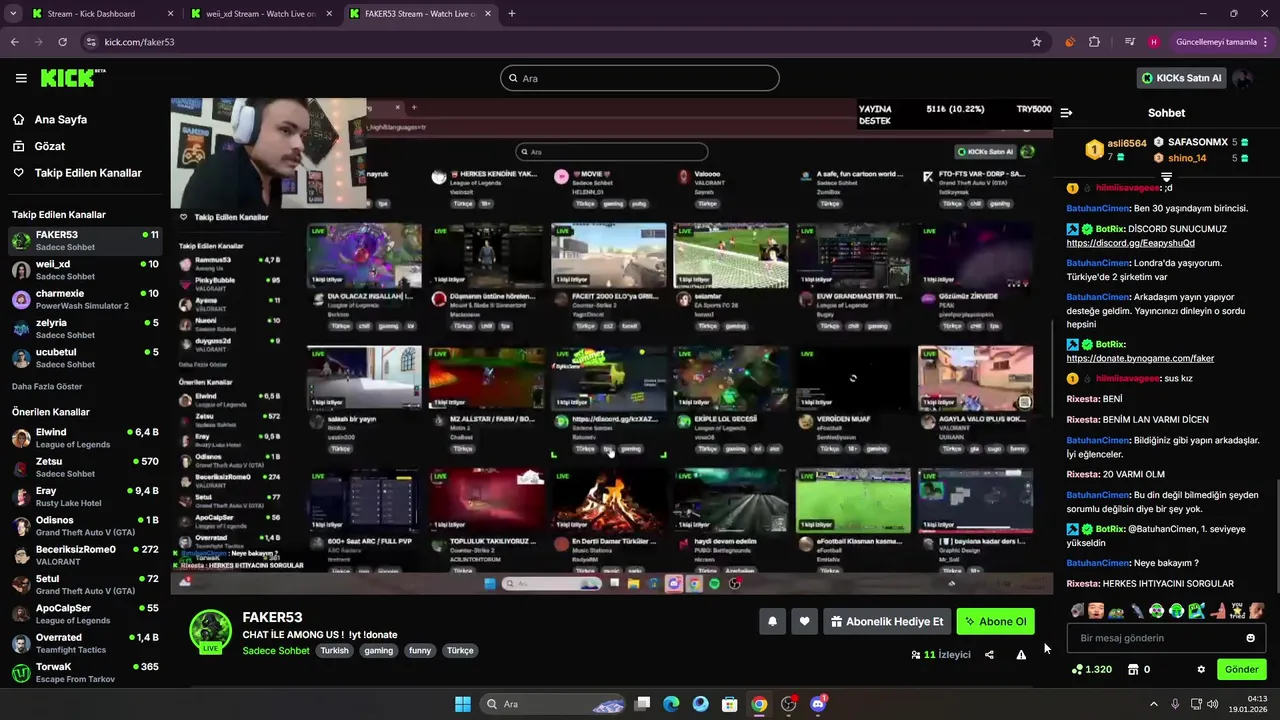
Task: Open the emoji picker in message box
Action: click(x=1250, y=638)
